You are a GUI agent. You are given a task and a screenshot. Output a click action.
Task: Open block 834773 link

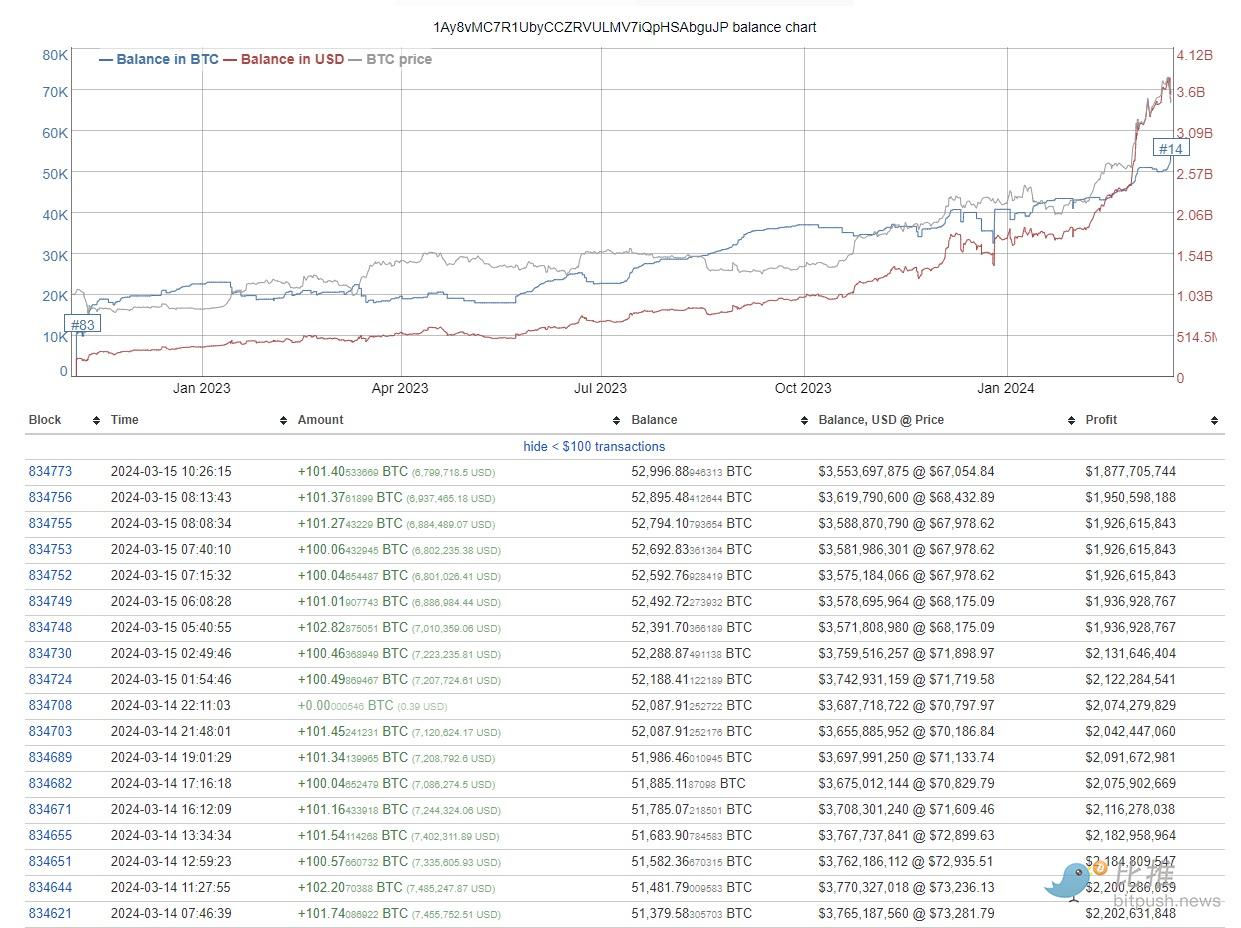[x=50, y=471]
